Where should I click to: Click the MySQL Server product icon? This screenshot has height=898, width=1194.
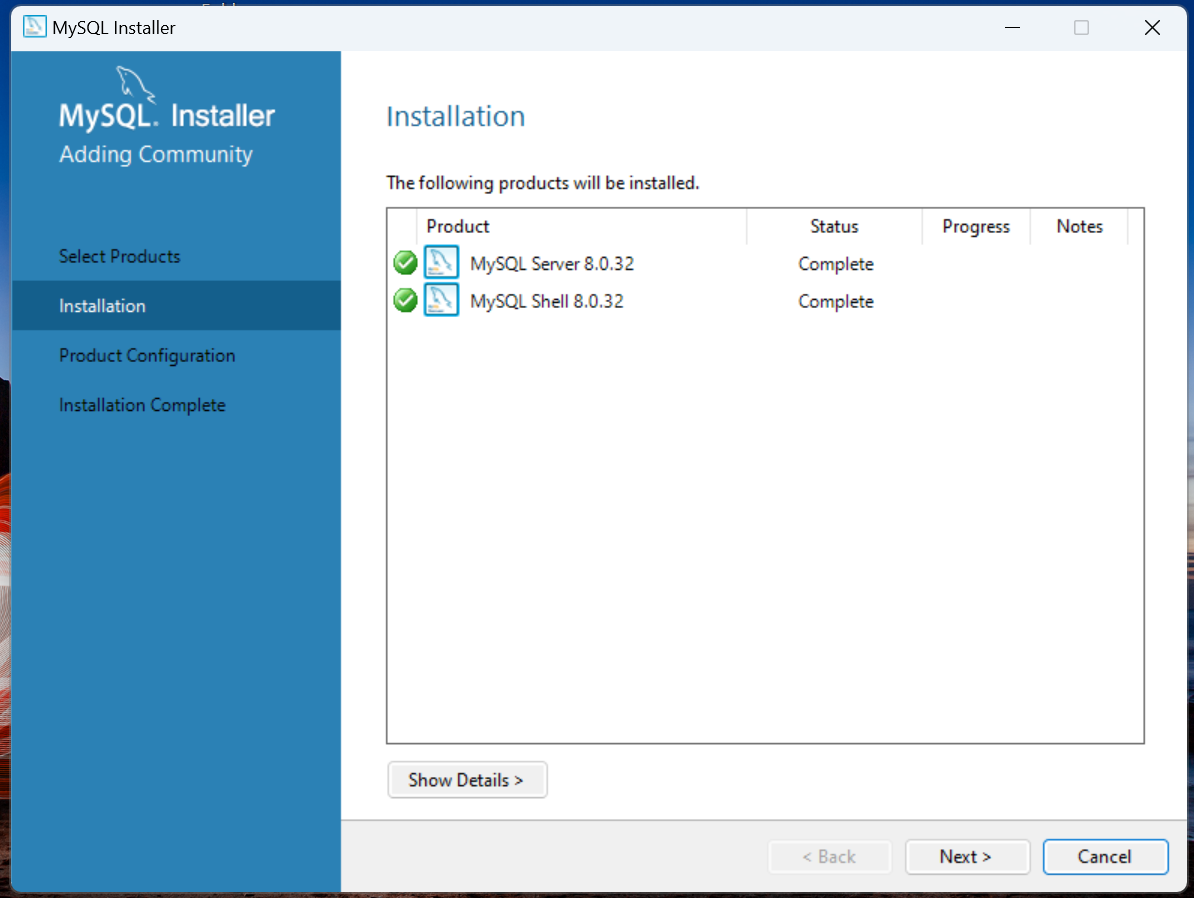441,264
